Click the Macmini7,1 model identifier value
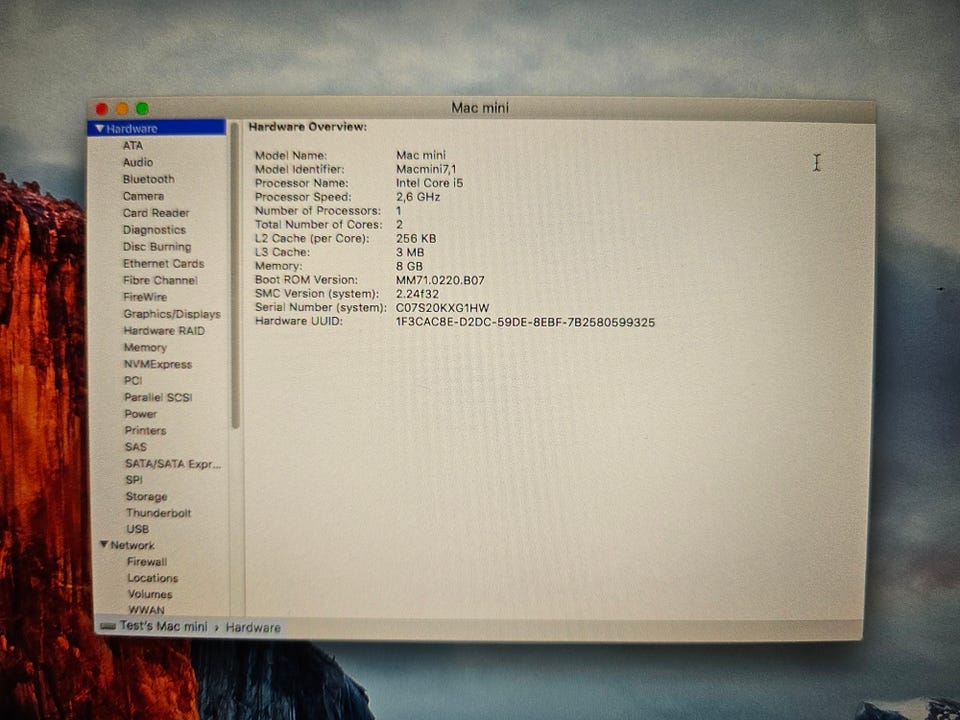The image size is (960, 720). [x=426, y=170]
